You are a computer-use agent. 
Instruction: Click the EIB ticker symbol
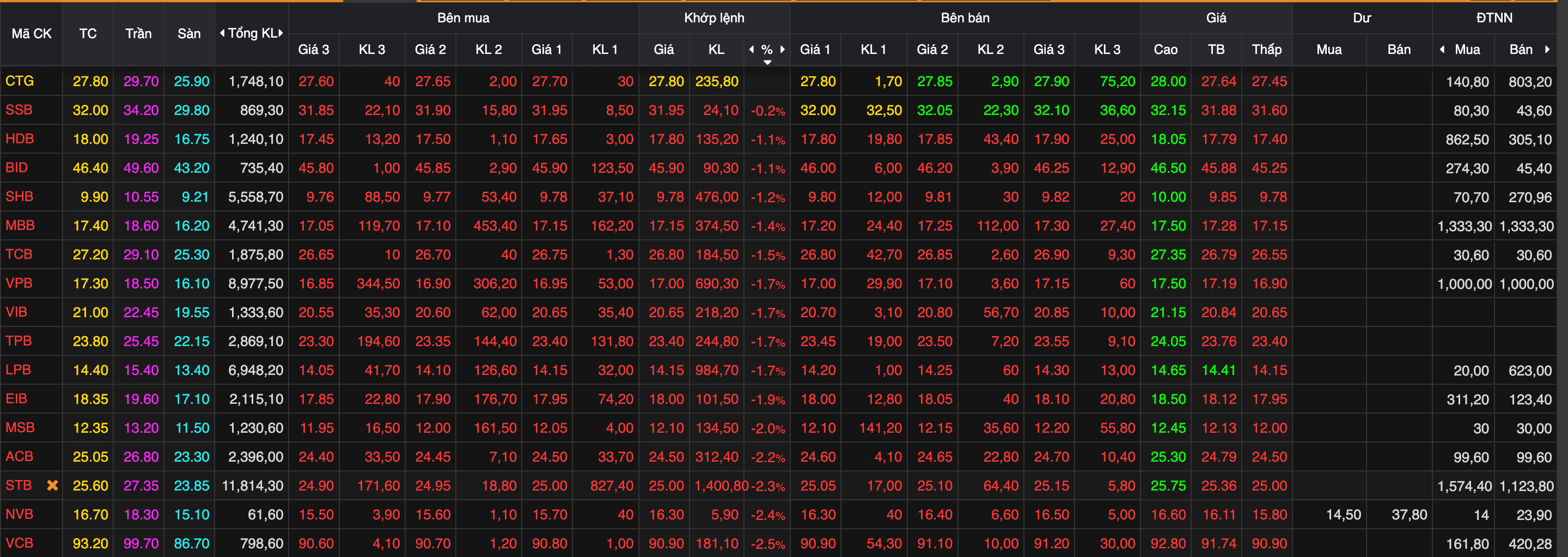point(16,398)
